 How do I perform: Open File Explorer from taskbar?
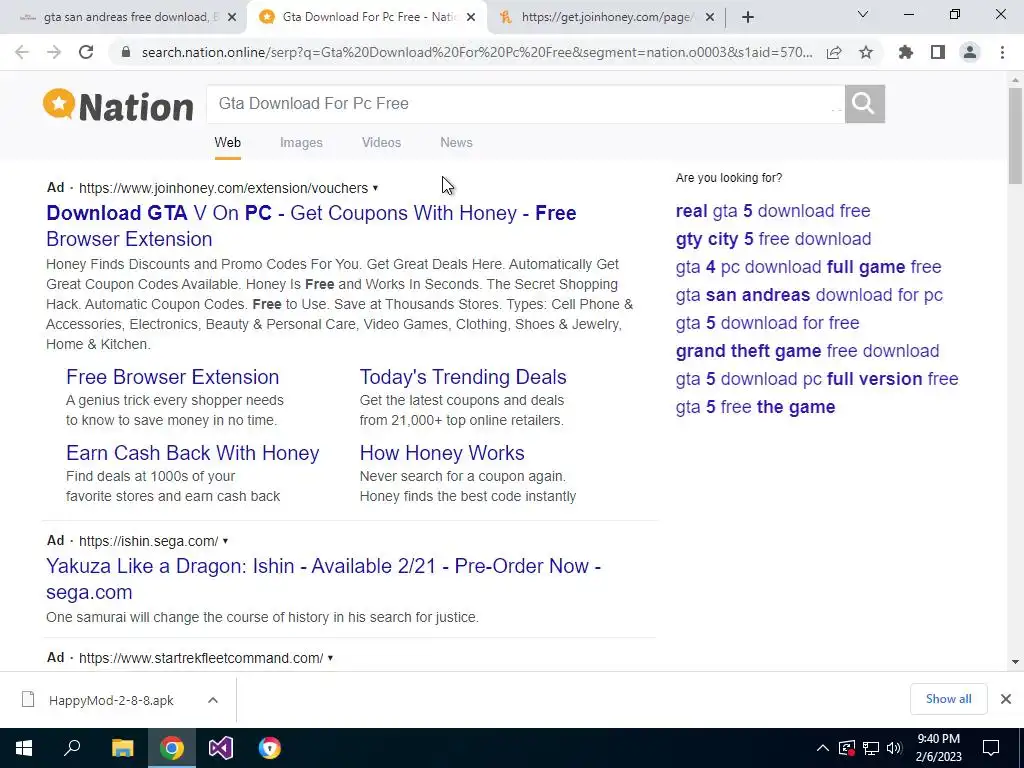tap(122, 748)
